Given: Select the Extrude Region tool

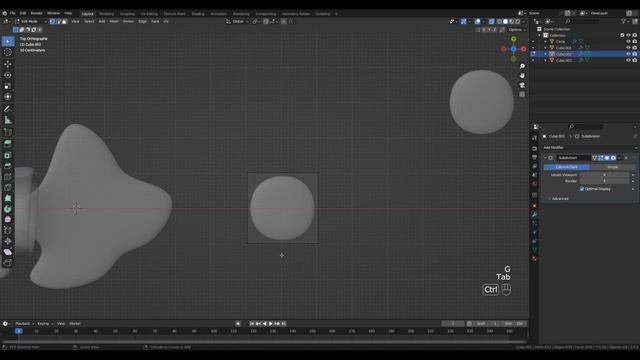Looking at the screenshot, I should tap(8, 144).
